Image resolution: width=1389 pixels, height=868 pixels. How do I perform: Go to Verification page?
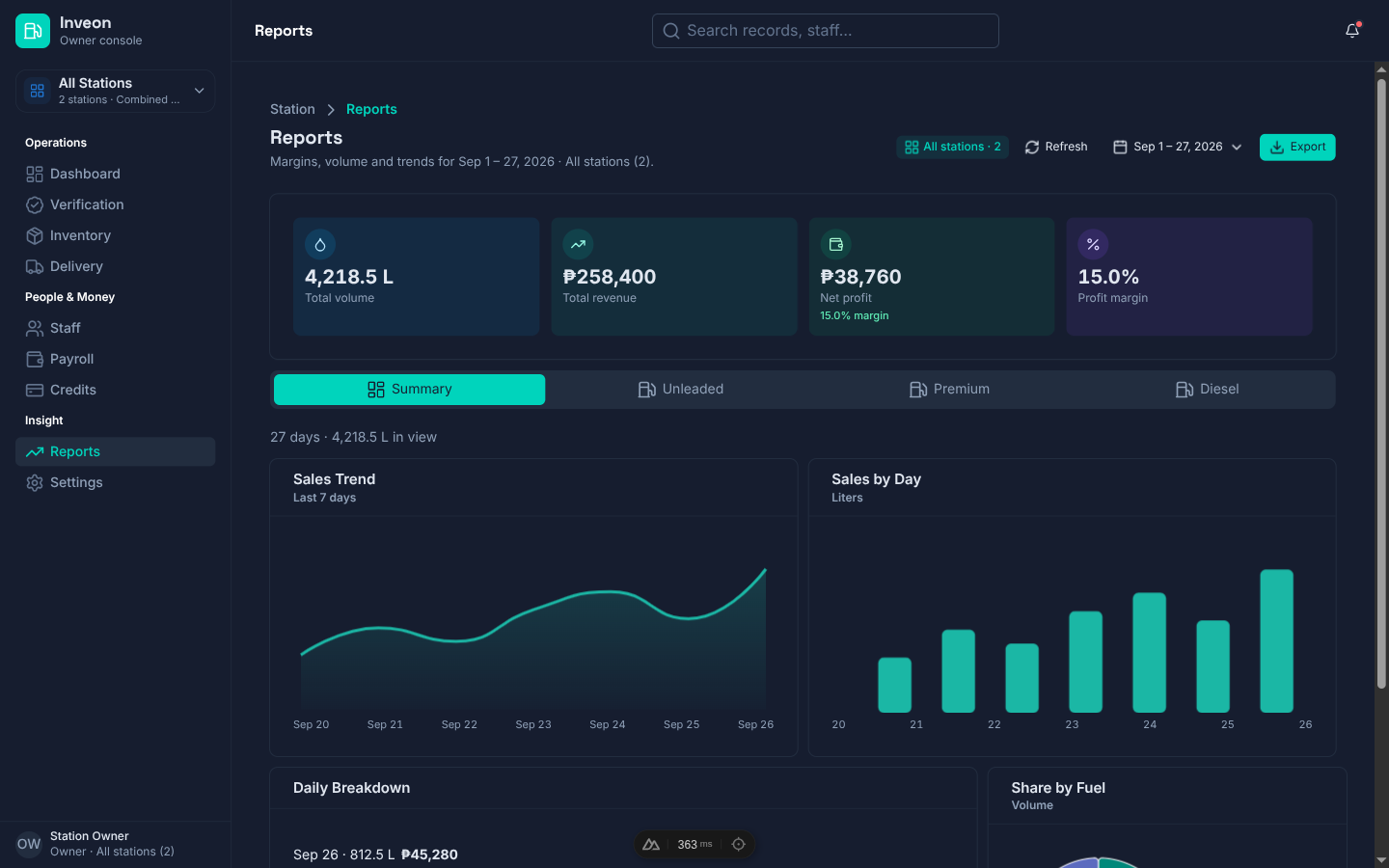pos(115,204)
